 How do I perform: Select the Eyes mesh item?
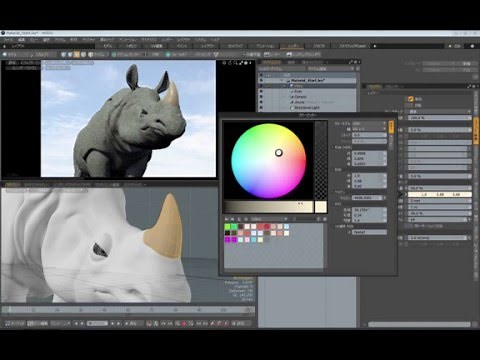(x=298, y=91)
